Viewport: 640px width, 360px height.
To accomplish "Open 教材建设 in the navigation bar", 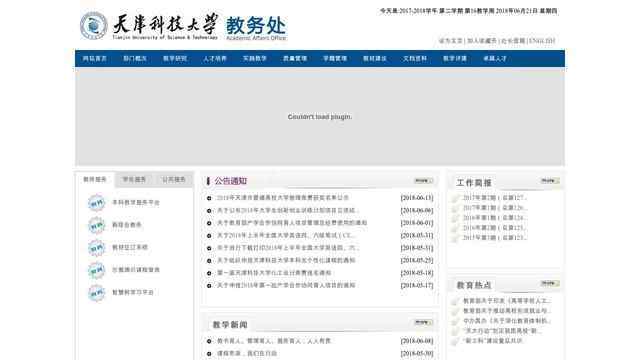I will [375, 58].
